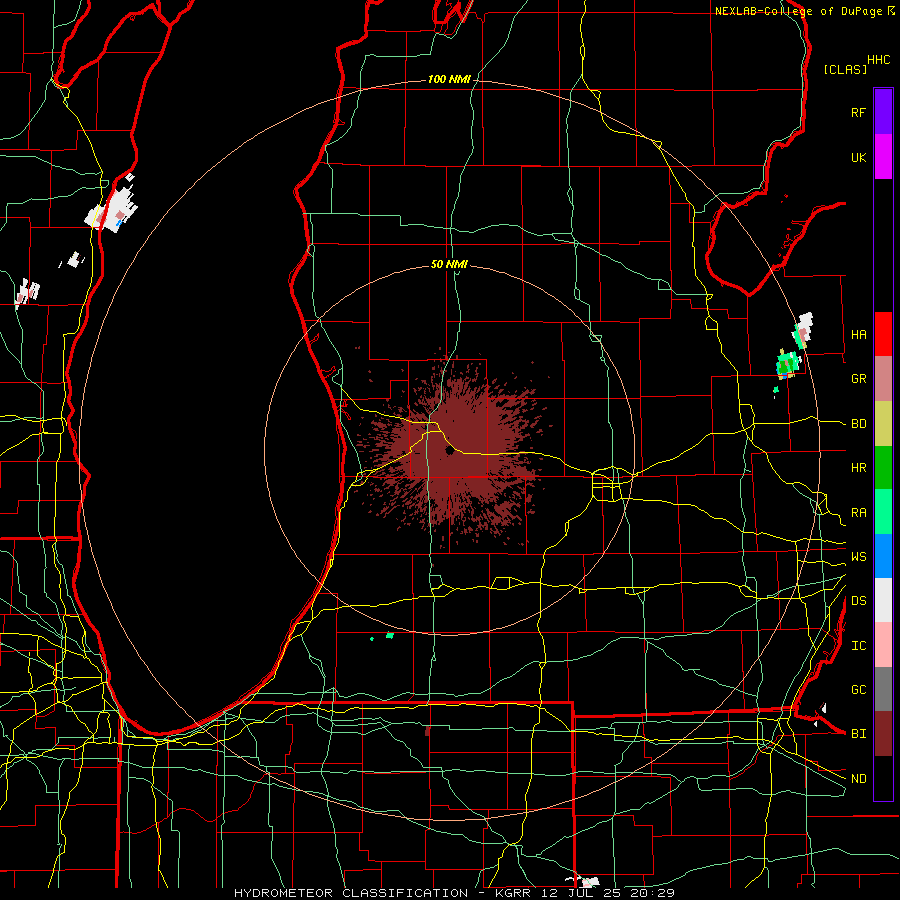Click the "GR" legend label
Viewport: 900px width, 900px height.
click(x=858, y=379)
